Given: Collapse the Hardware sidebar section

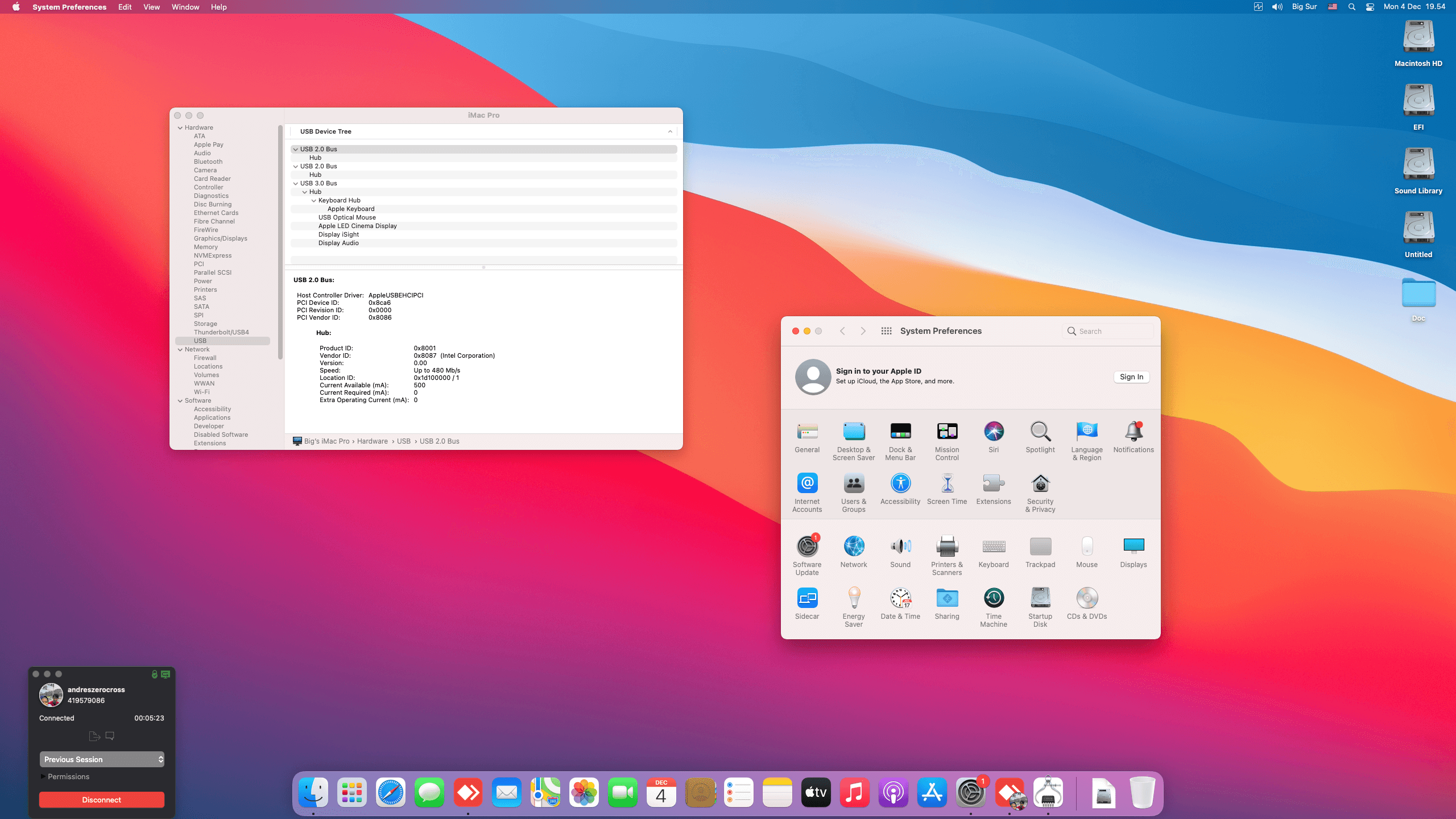Looking at the screenshot, I should pos(180,128).
